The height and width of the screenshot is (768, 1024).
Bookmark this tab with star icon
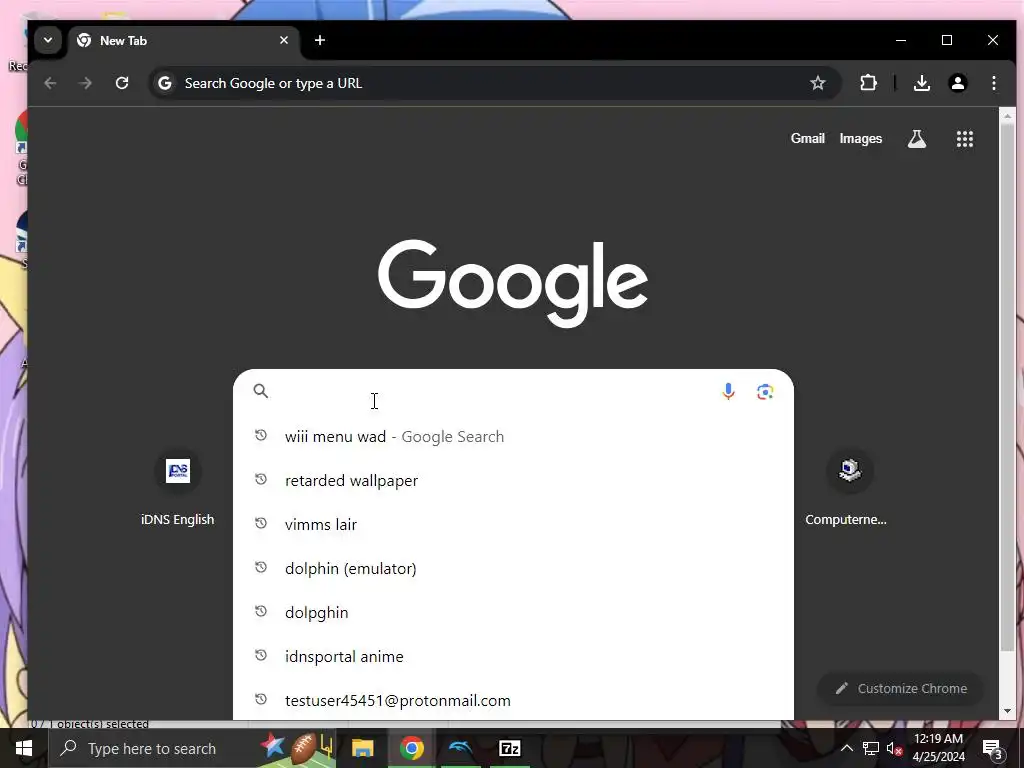(818, 83)
